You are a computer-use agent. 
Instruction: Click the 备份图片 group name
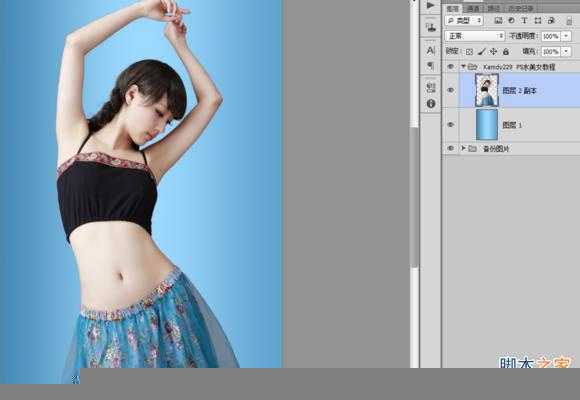pos(496,149)
